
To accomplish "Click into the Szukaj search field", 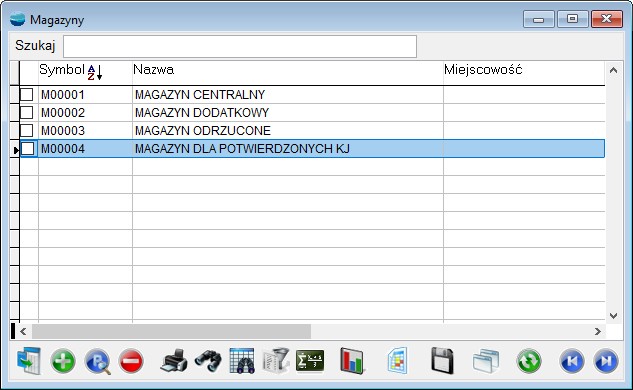I will (x=240, y=46).
